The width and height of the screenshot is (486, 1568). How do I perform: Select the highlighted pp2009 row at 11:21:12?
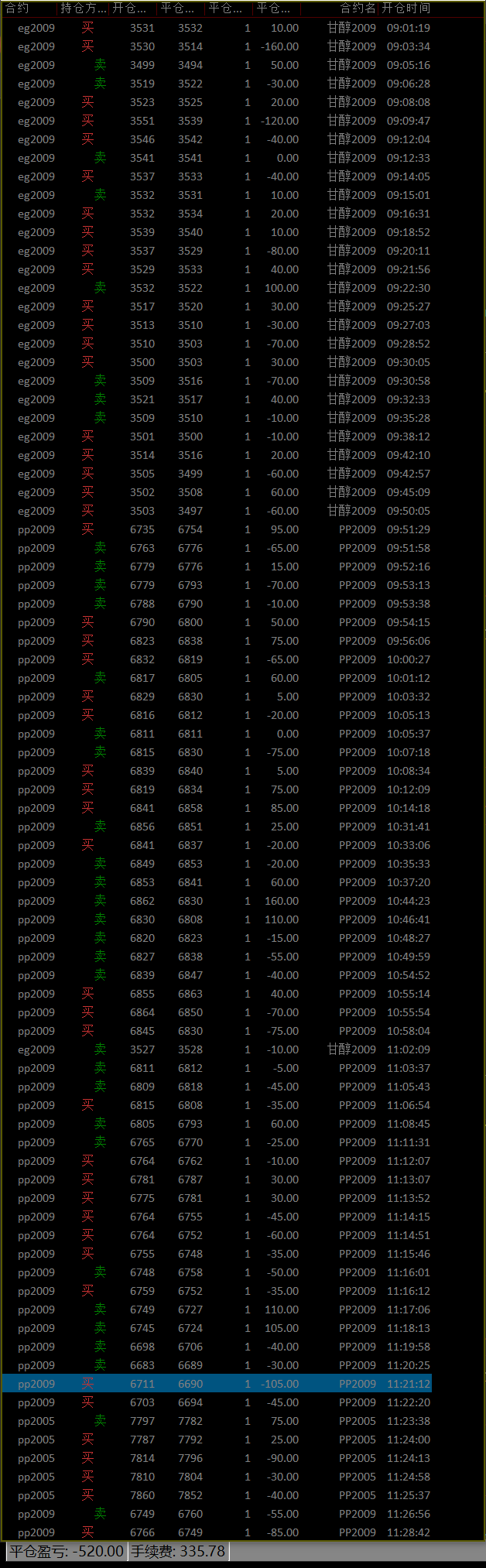(217, 1384)
